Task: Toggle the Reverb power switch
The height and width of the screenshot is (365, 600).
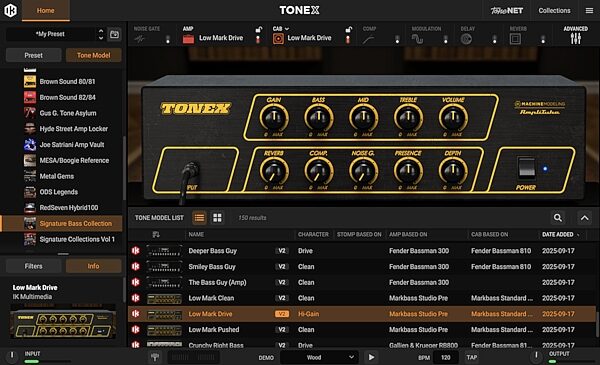Action: click(x=543, y=39)
